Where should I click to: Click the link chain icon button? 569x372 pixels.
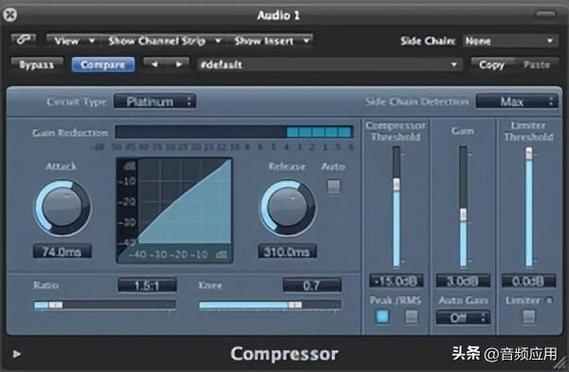(23, 40)
